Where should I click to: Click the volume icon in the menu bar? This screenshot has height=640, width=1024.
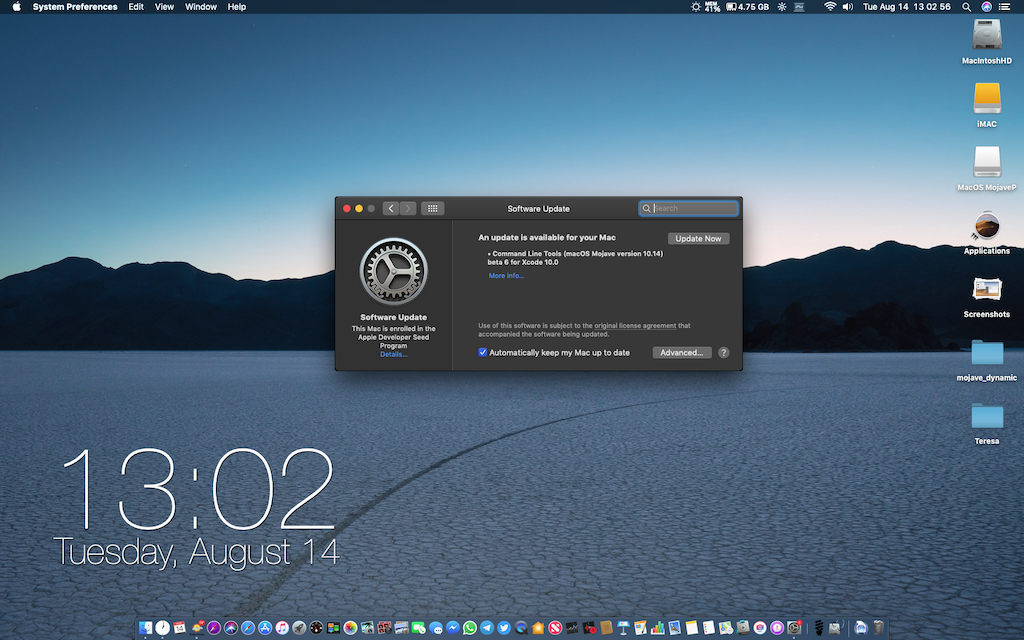[x=848, y=7]
